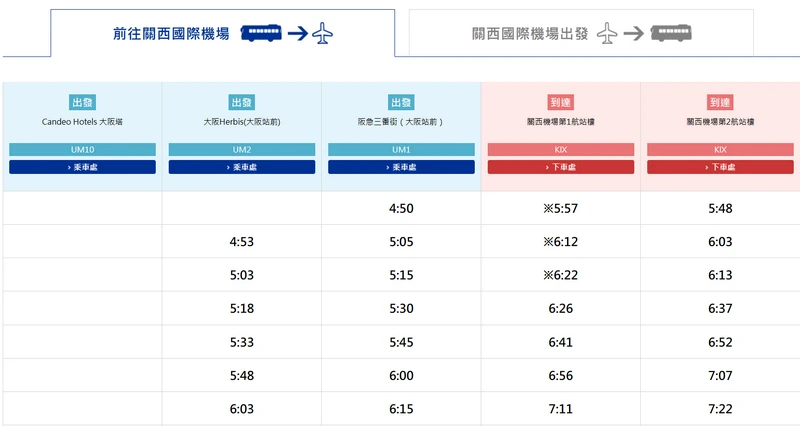Select the 6:15 departure time cell

coord(402,409)
